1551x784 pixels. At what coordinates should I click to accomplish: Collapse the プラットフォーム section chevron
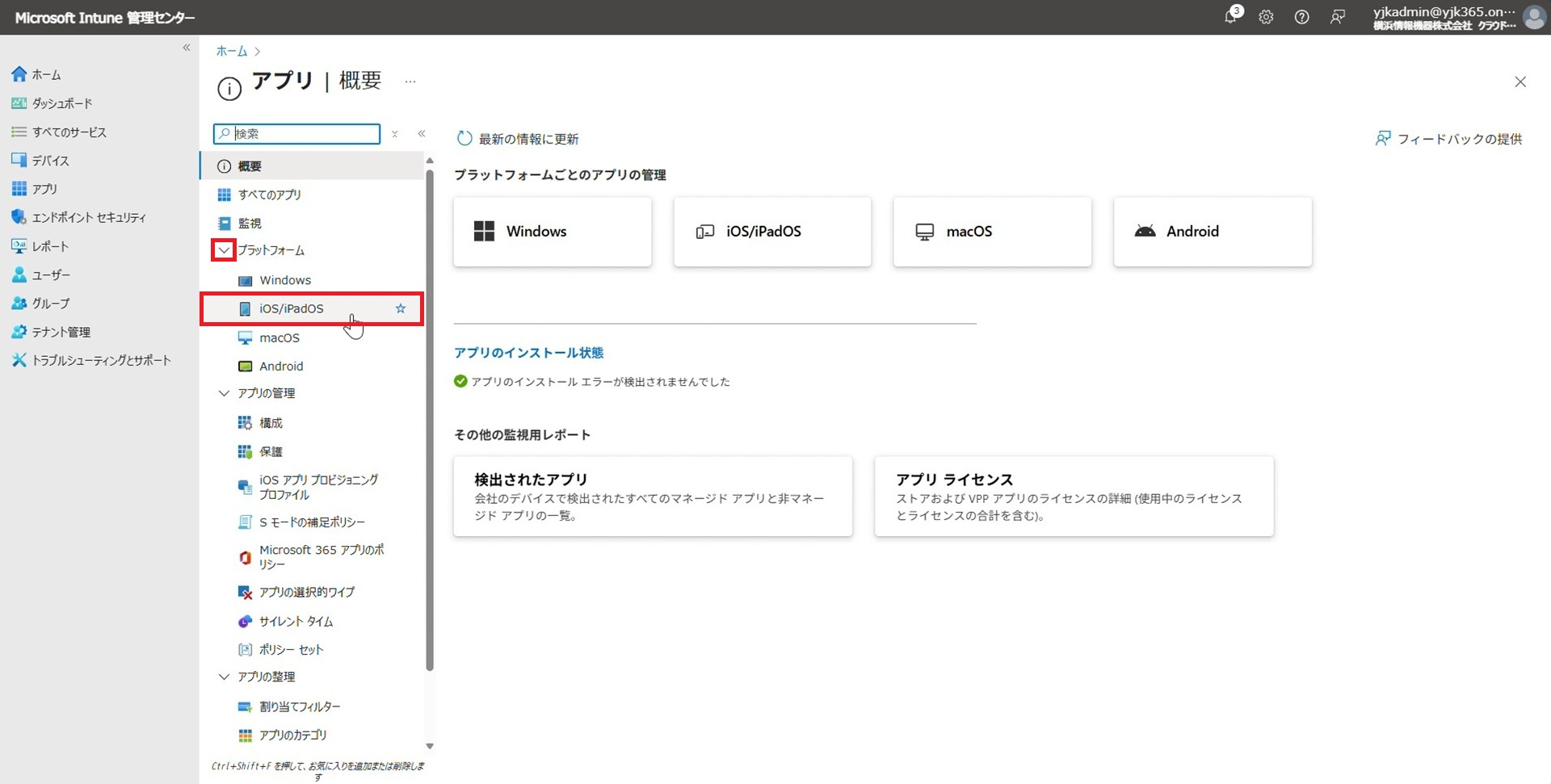224,250
